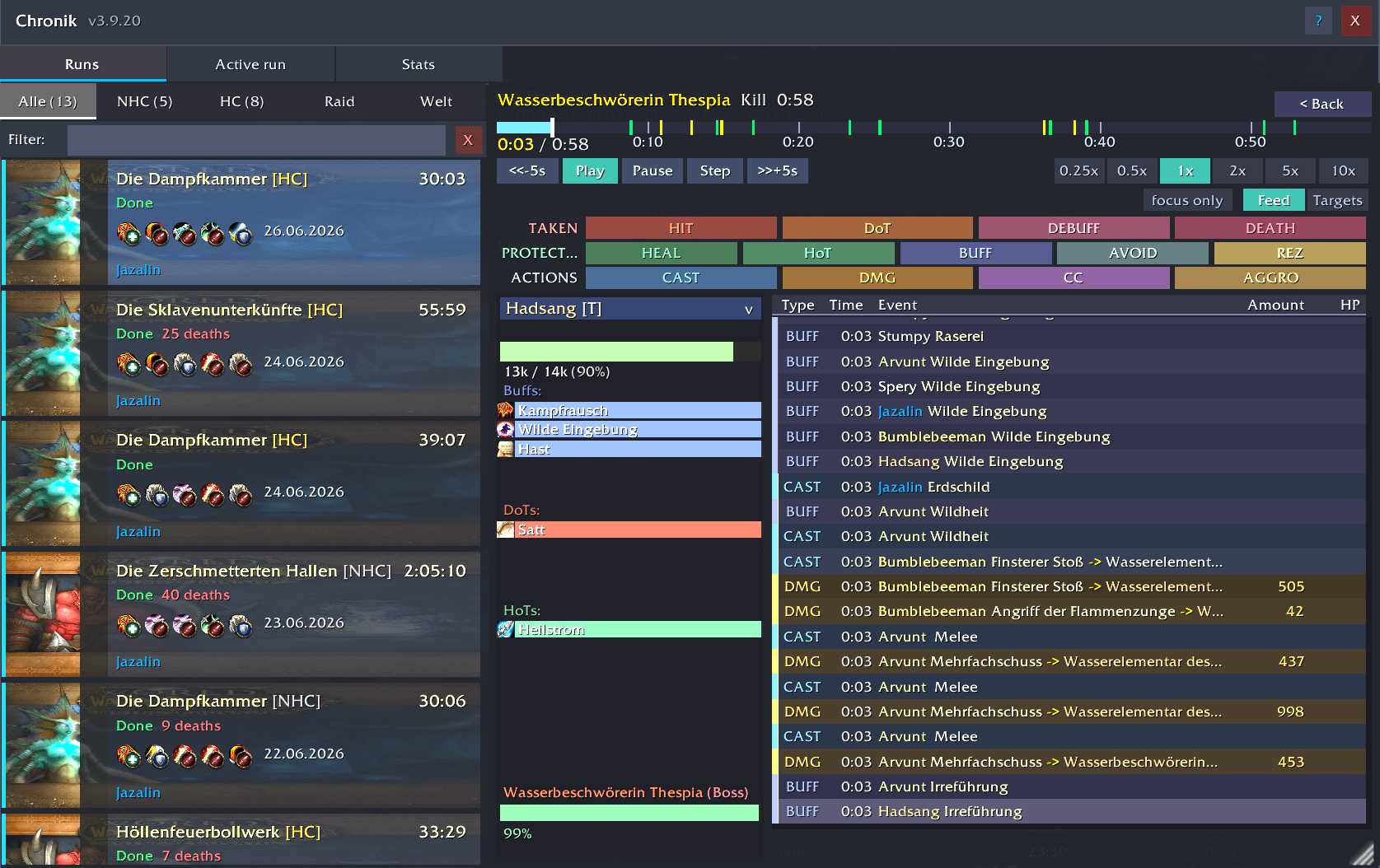The width and height of the screenshot is (1380, 868).
Task: Click the tank icon in the Zerschmetterten Hallen run
Action: point(241,625)
